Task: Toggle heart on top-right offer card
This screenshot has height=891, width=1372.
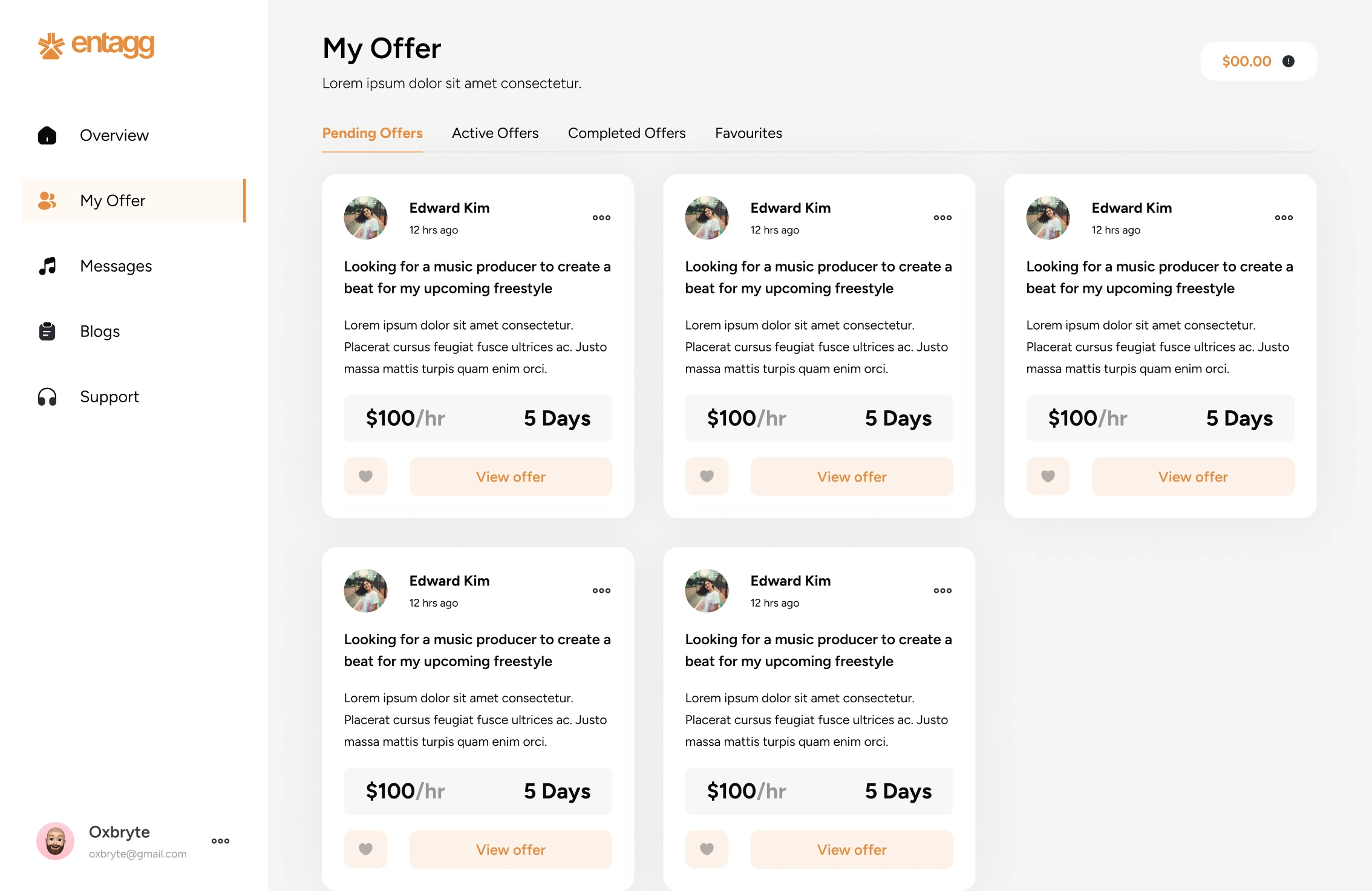Action: [x=1048, y=477]
